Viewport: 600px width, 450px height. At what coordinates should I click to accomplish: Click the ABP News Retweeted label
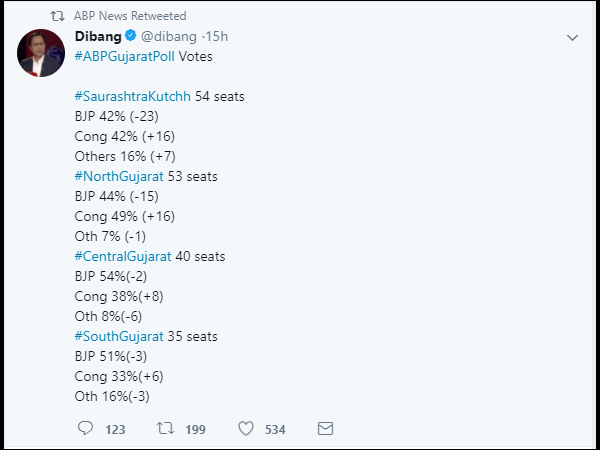tap(132, 16)
